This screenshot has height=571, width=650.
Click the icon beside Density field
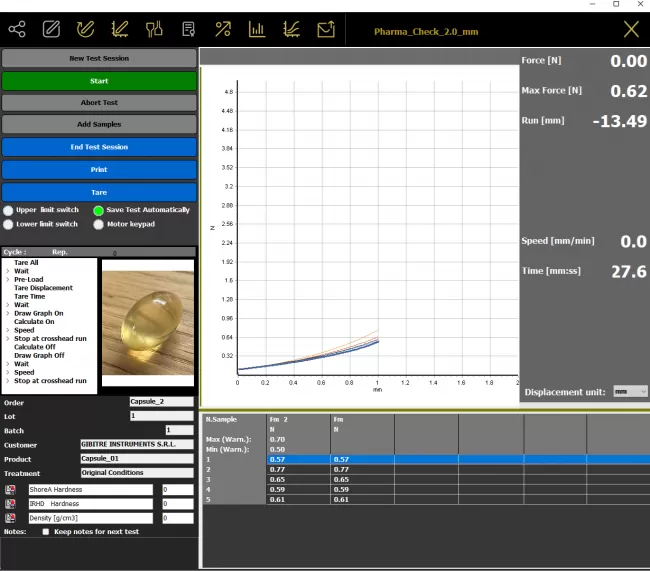pyautogui.click(x=10, y=518)
